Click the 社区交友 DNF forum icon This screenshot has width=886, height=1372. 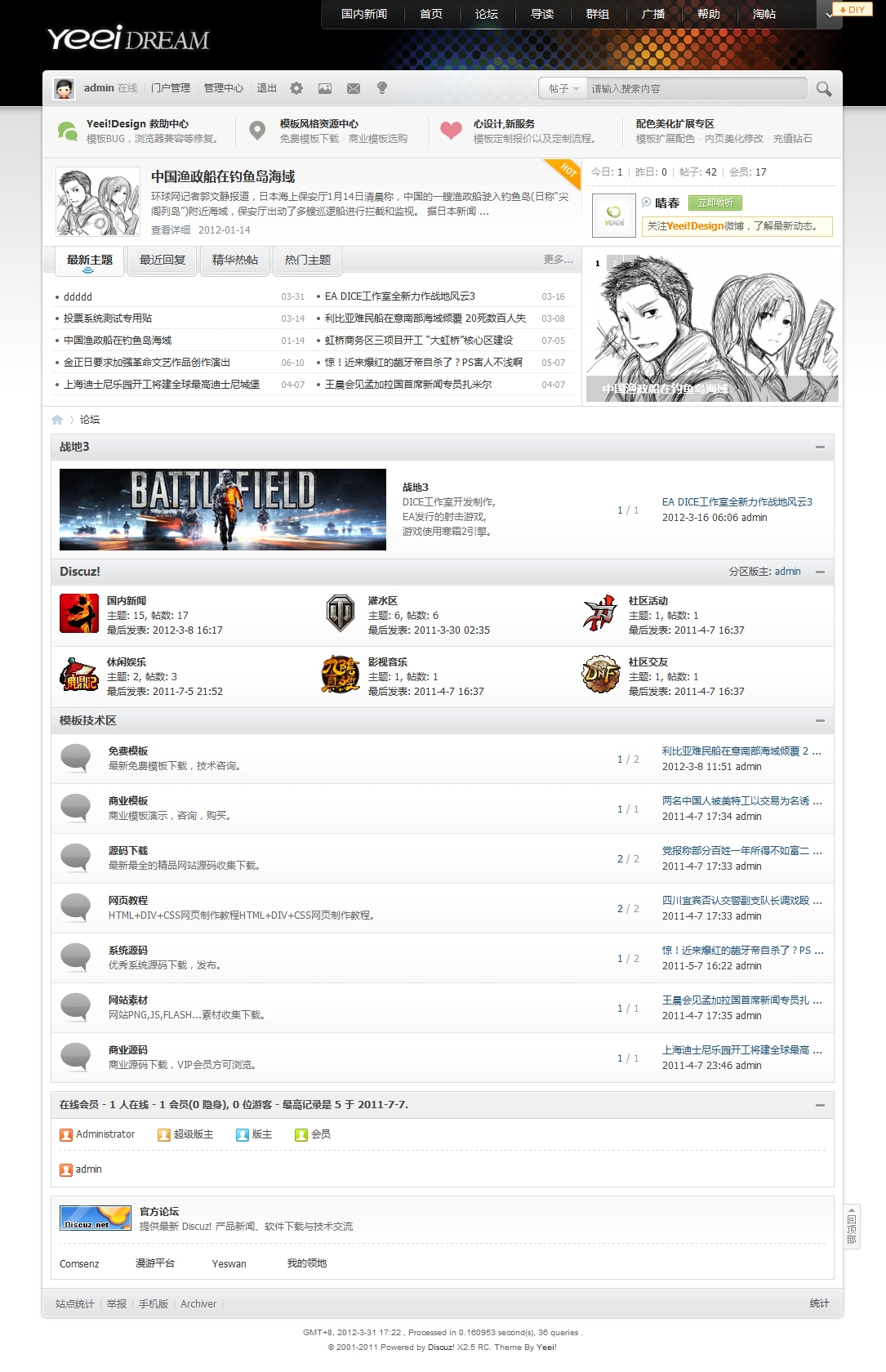[601, 675]
